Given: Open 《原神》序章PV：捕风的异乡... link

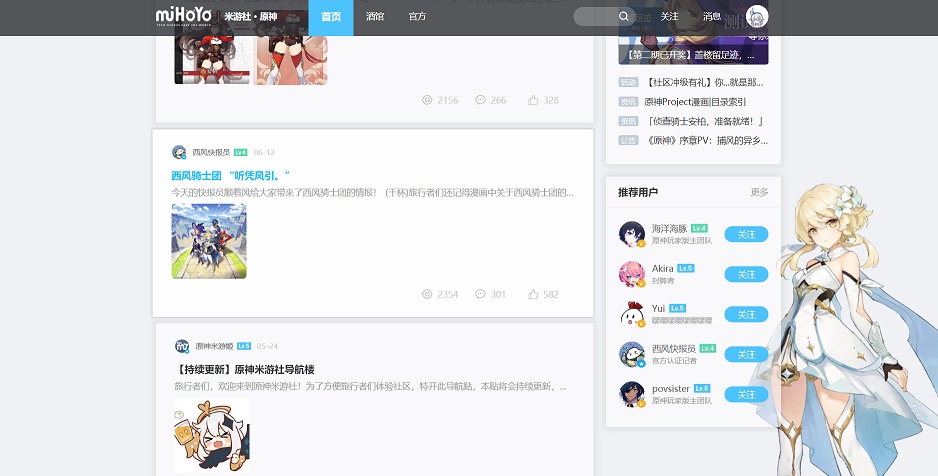Looking at the screenshot, I should (706, 141).
